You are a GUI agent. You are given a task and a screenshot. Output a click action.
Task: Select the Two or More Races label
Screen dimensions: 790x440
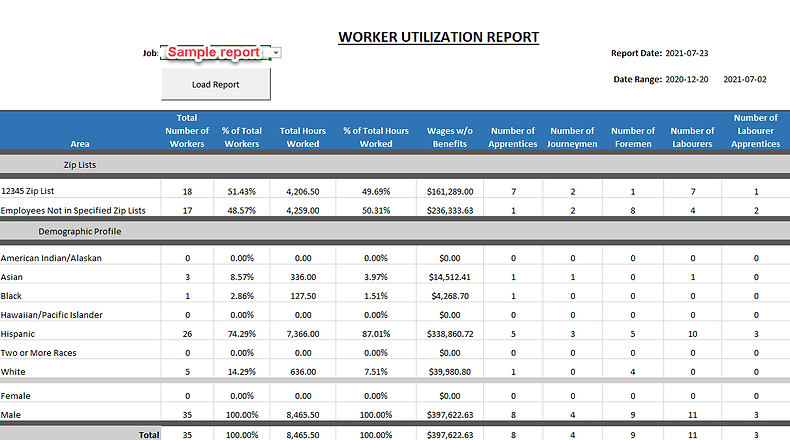[x=38, y=353]
